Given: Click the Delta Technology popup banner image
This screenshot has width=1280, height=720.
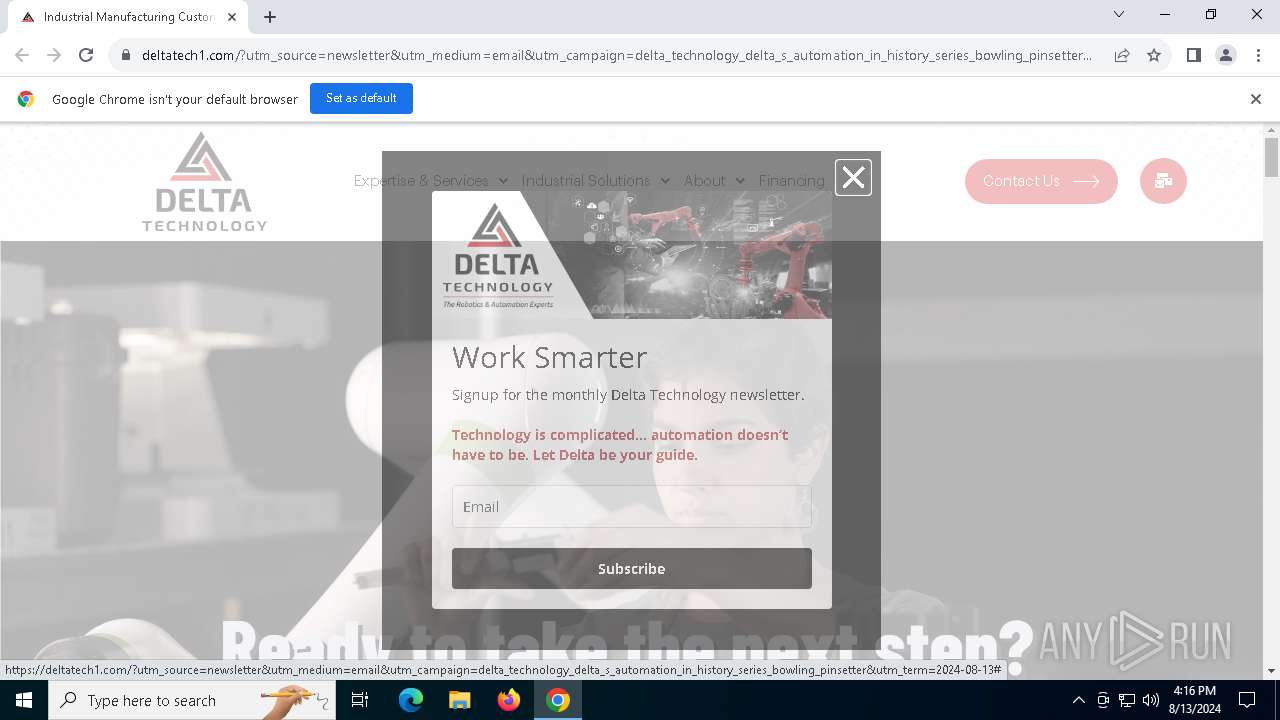Looking at the screenshot, I should click(x=631, y=255).
